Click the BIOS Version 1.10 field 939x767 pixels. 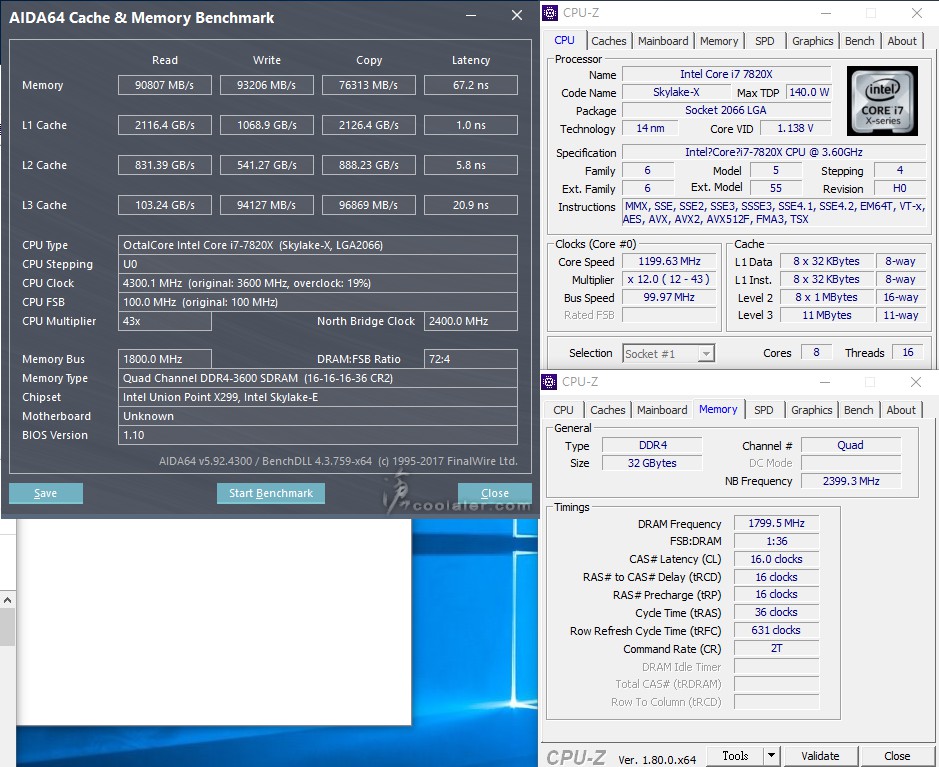click(318, 435)
